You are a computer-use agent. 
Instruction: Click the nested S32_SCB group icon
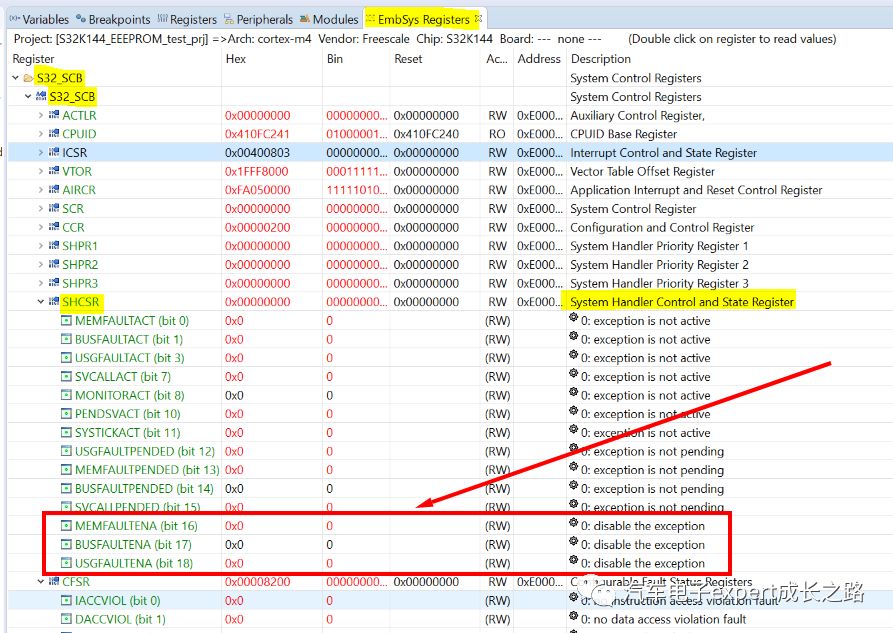41,96
